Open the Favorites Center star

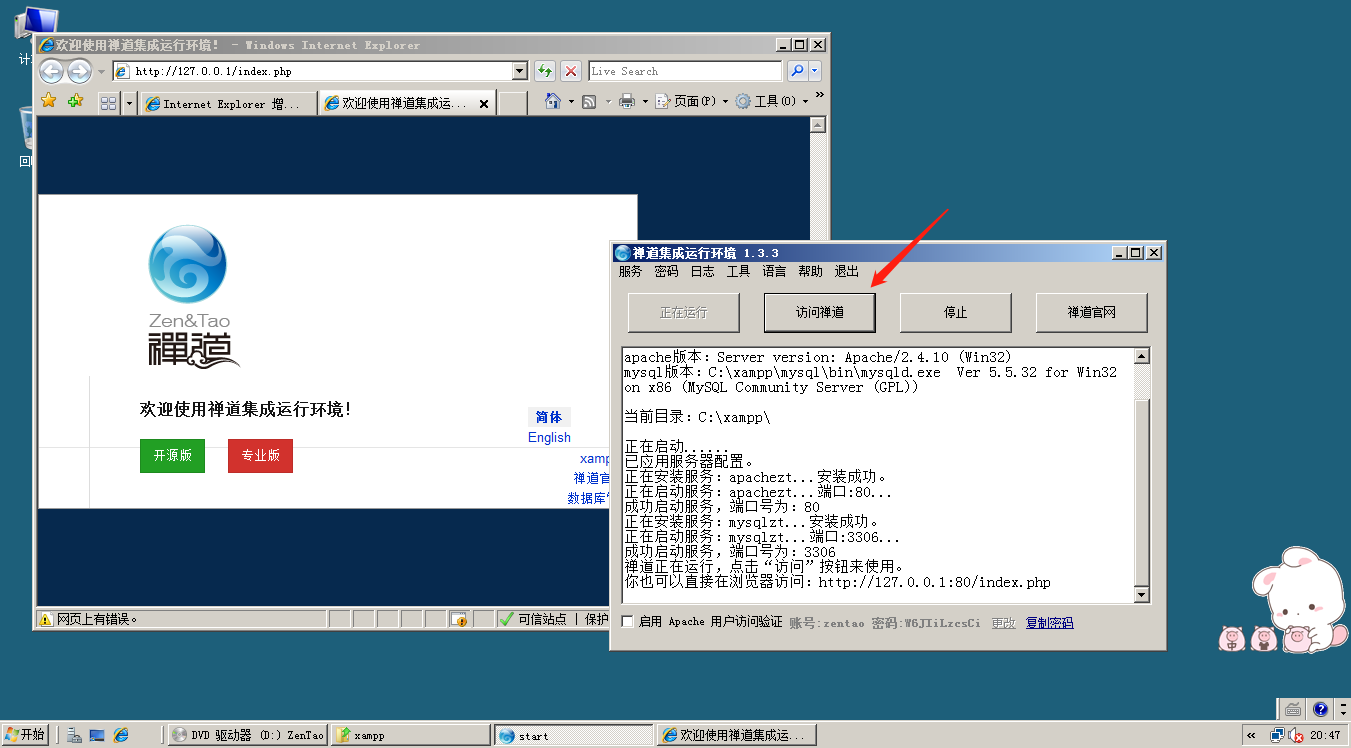coord(48,101)
